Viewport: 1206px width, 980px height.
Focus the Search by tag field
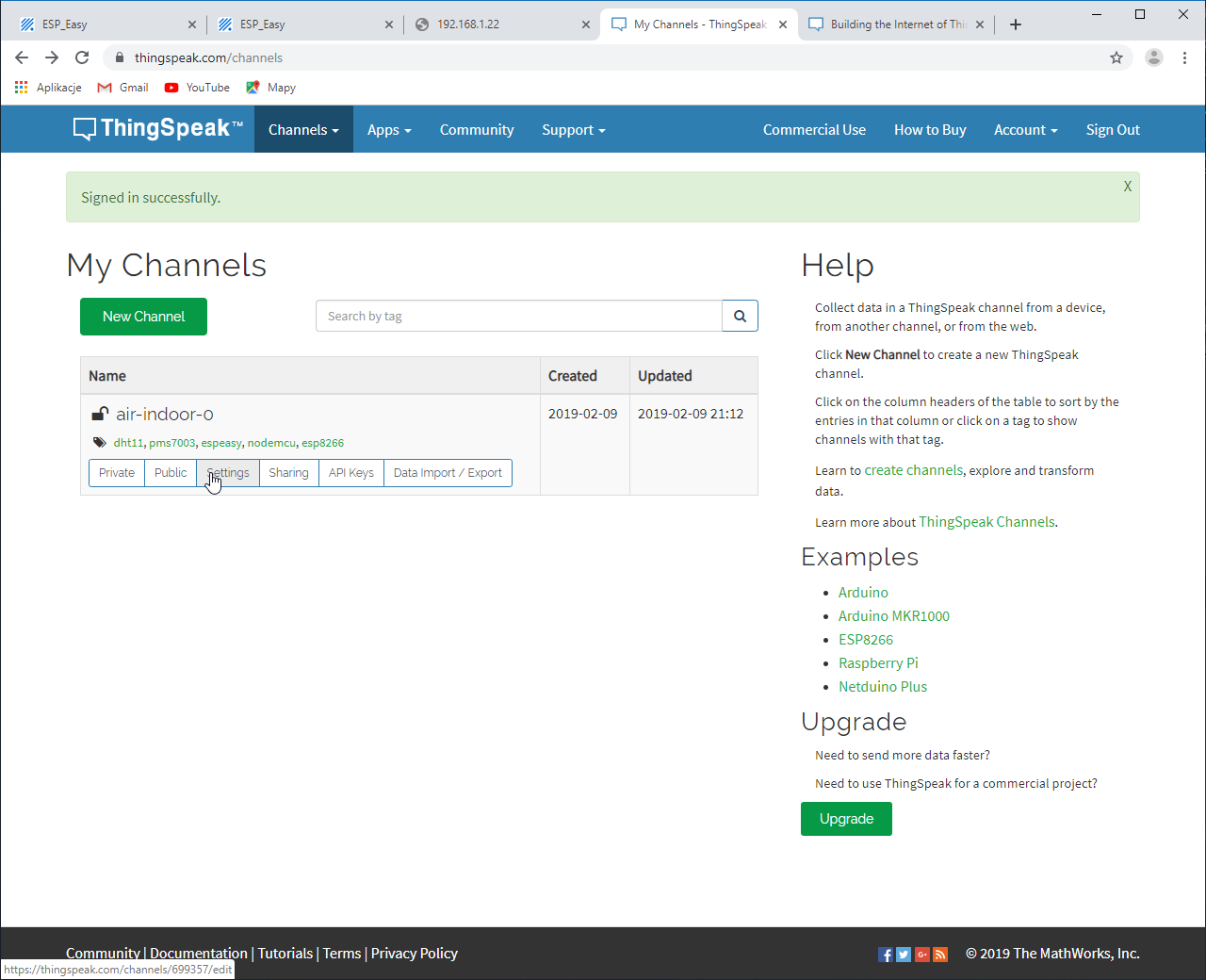click(x=519, y=316)
